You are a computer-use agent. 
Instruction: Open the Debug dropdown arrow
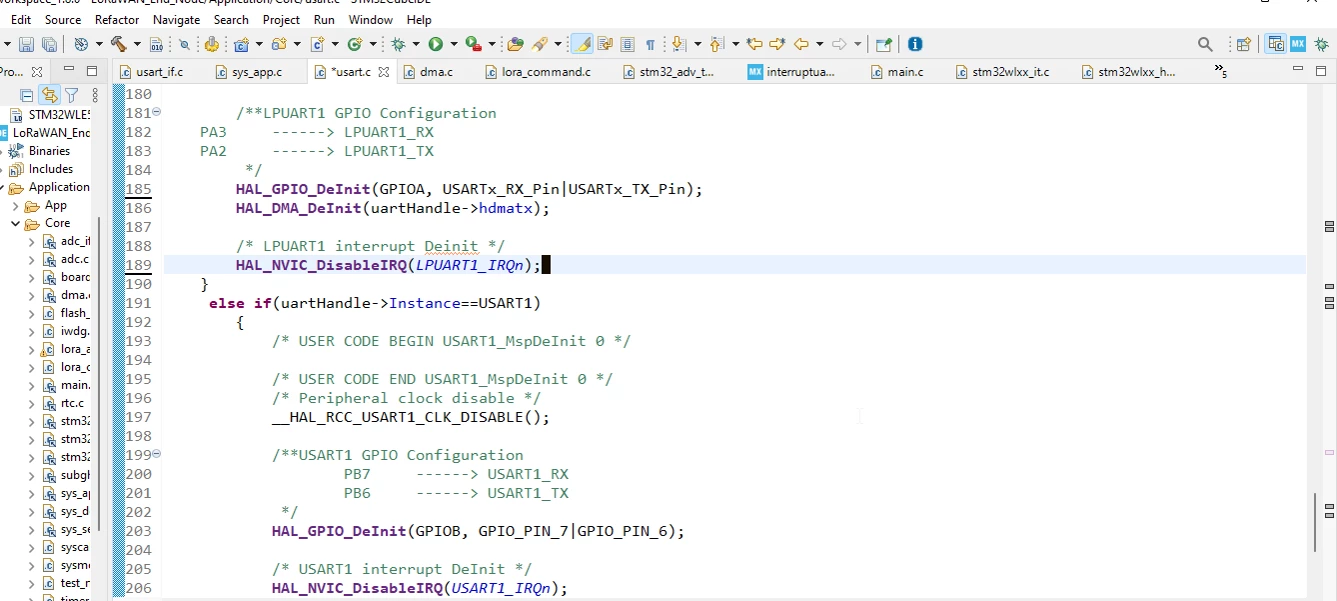[415, 44]
